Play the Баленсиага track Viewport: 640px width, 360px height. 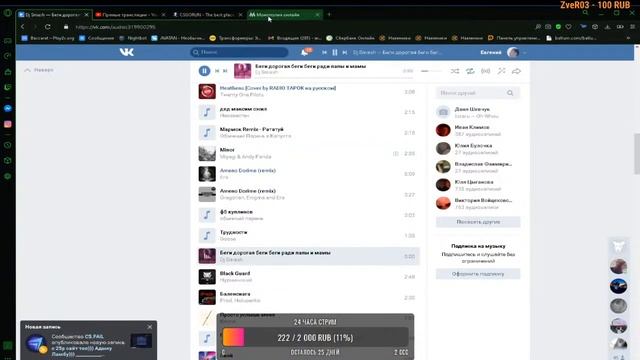coord(309,297)
